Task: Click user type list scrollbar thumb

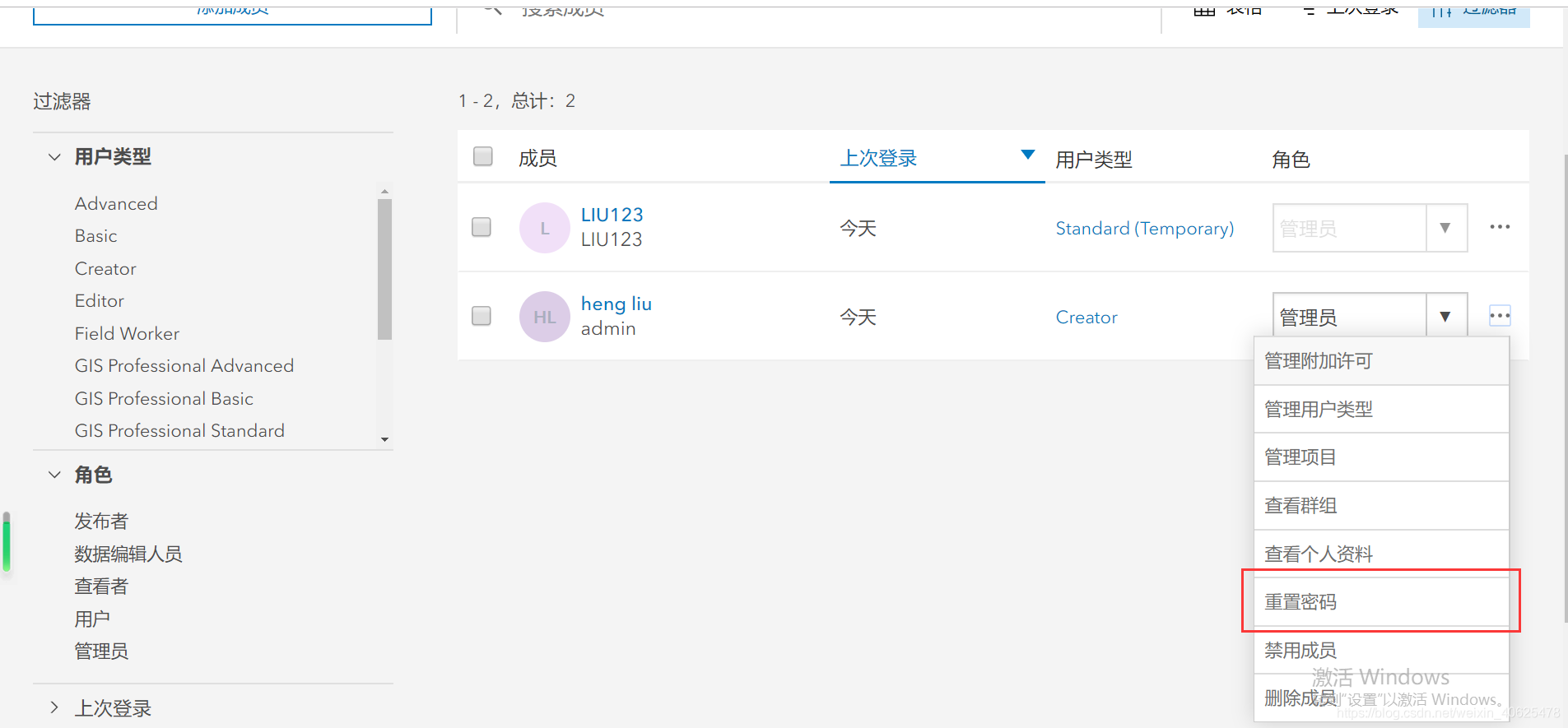Action: point(384,269)
